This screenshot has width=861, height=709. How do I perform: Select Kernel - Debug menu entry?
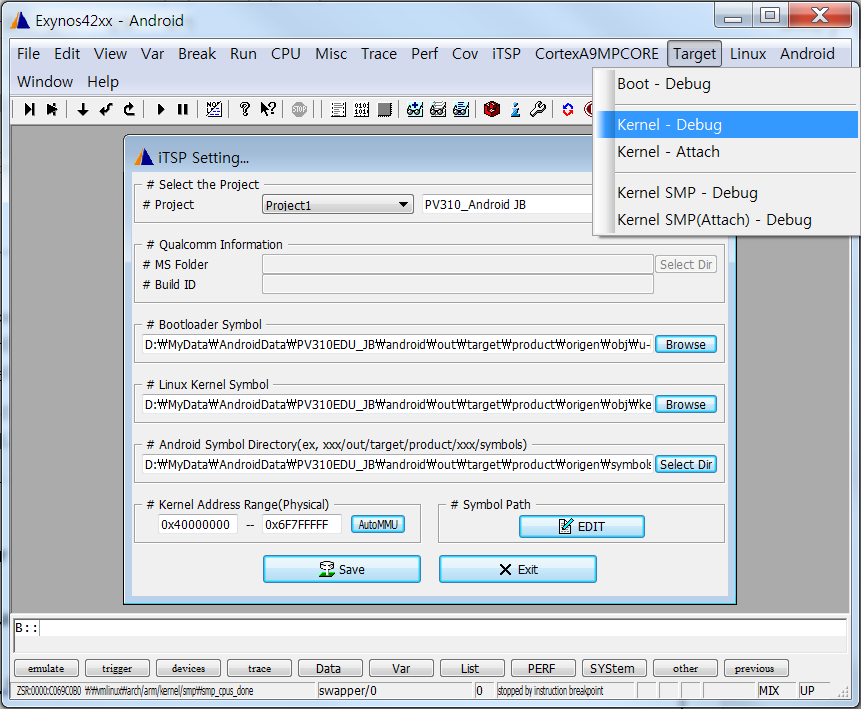point(669,125)
